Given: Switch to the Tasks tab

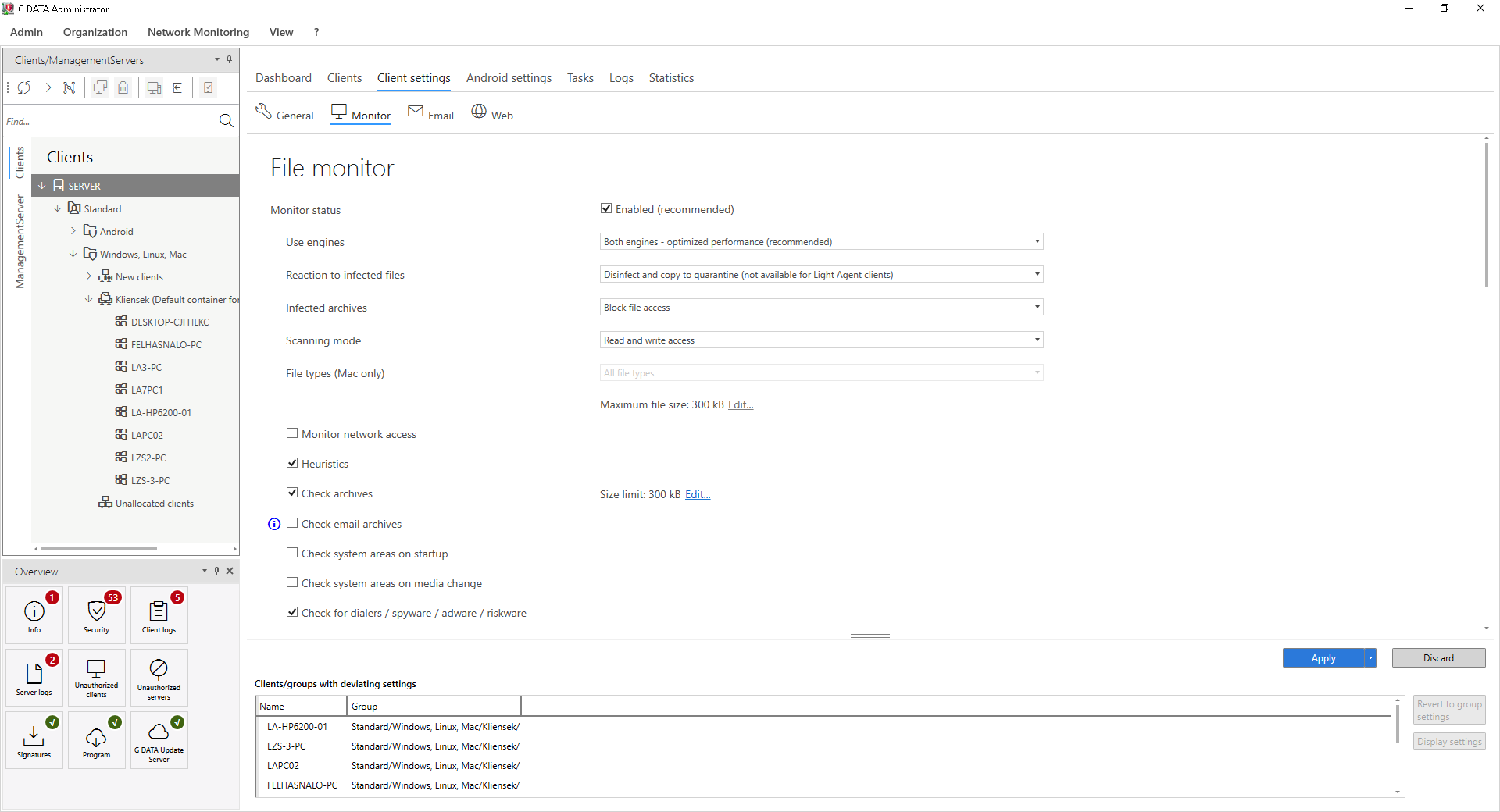Looking at the screenshot, I should tap(580, 78).
